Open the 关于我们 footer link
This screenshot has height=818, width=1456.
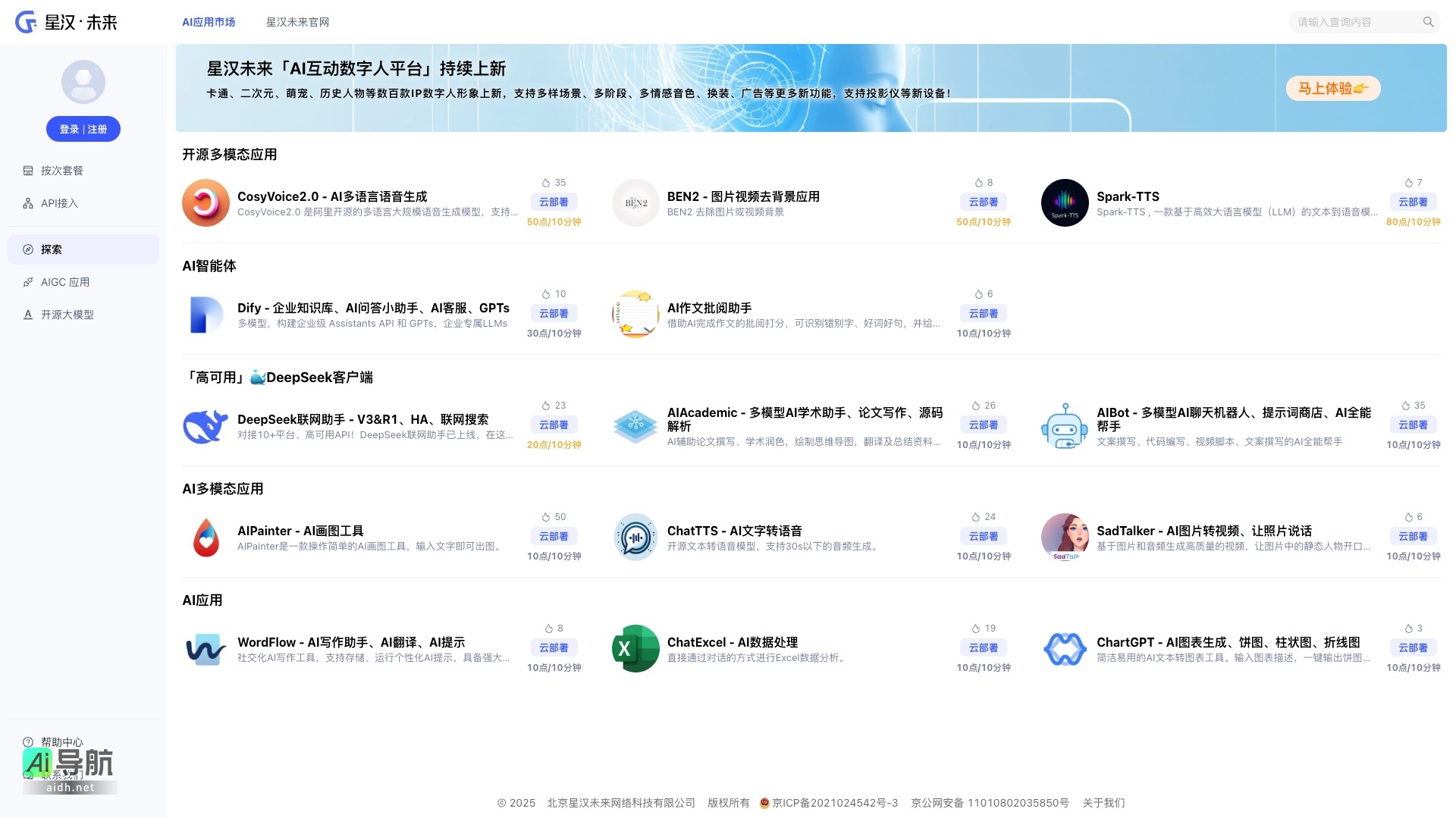1103,802
